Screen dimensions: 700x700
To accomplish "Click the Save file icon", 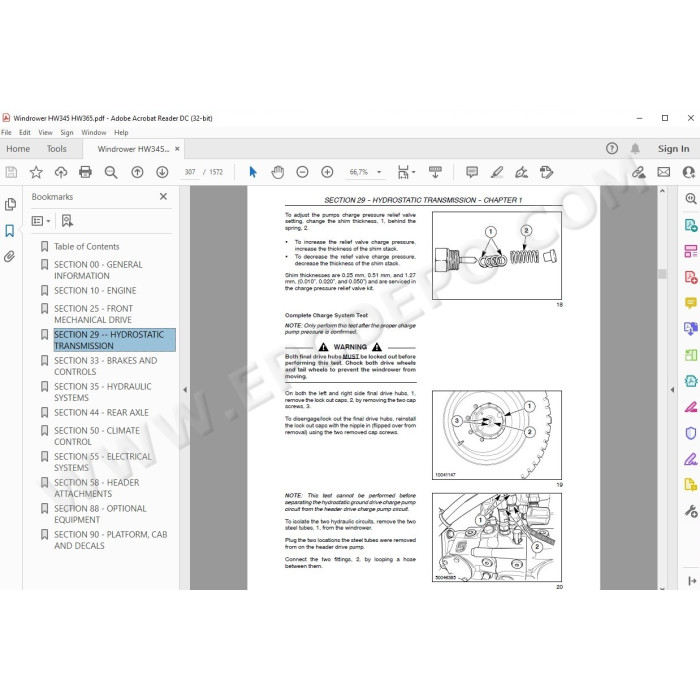I will tap(11, 172).
